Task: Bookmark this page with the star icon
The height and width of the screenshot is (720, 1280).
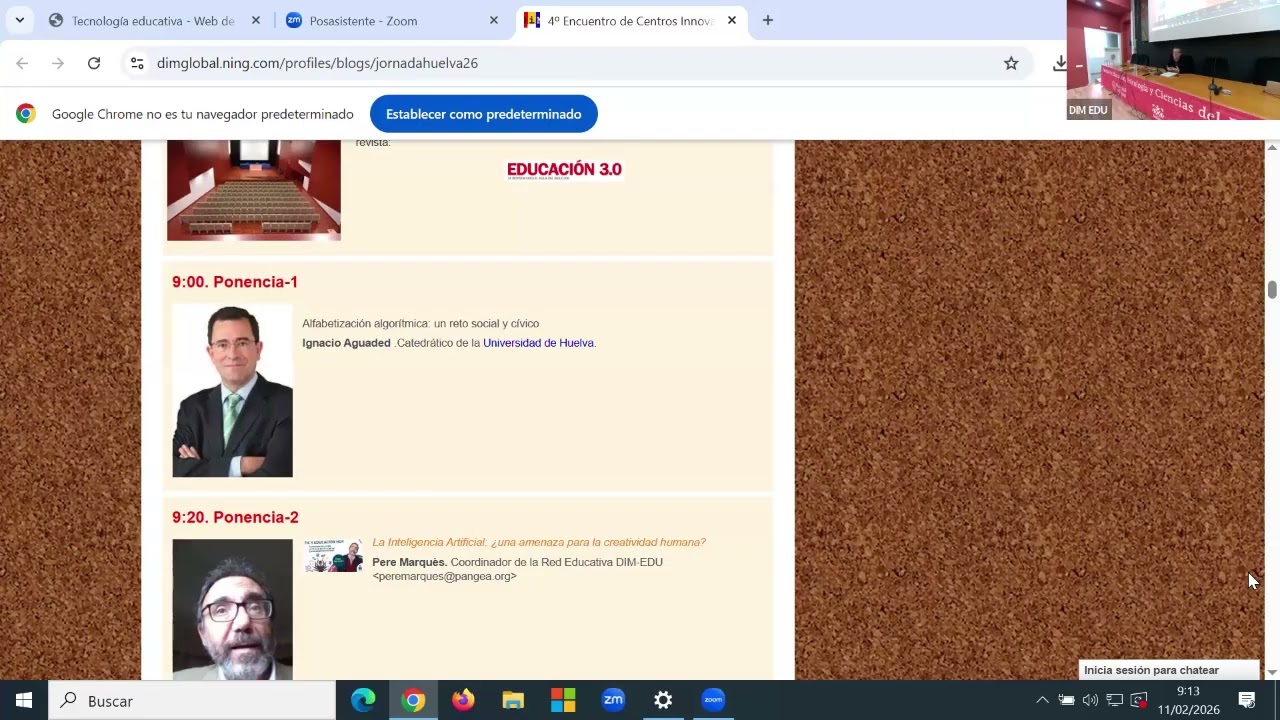Action: tap(1011, 63)
